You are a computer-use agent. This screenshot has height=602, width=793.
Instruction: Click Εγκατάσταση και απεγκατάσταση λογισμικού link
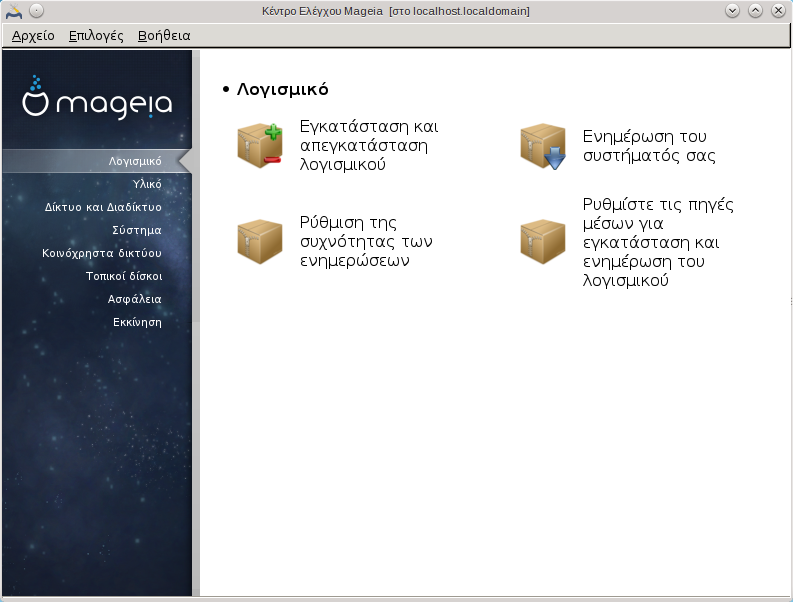[x=369, y=145]
